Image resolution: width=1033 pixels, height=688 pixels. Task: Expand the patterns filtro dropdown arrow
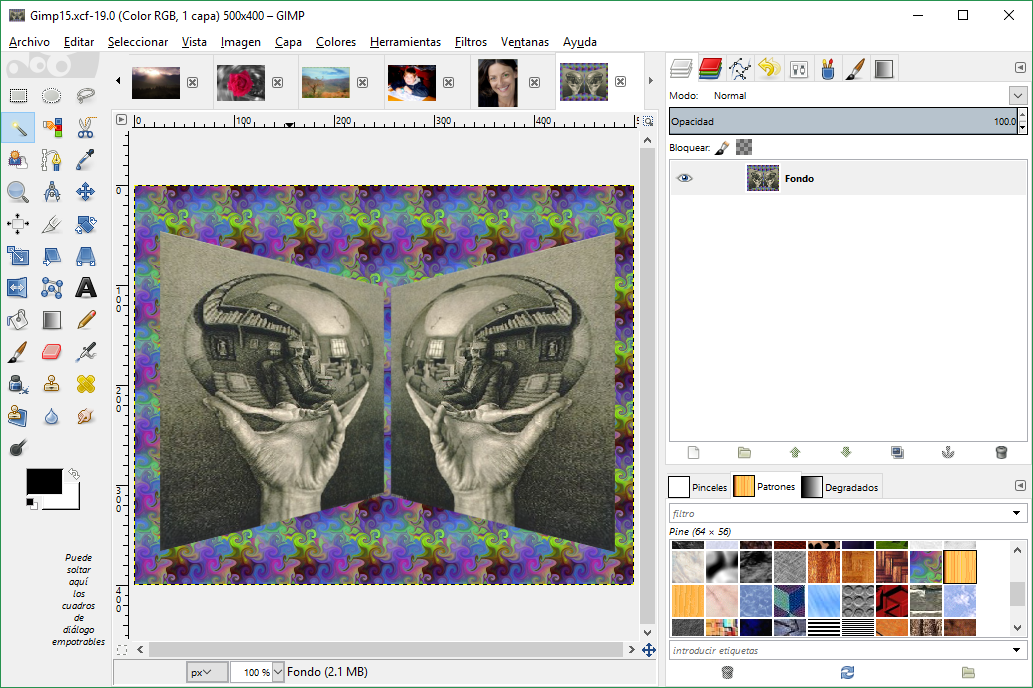pyautogui.click(x=1016, y=513)
